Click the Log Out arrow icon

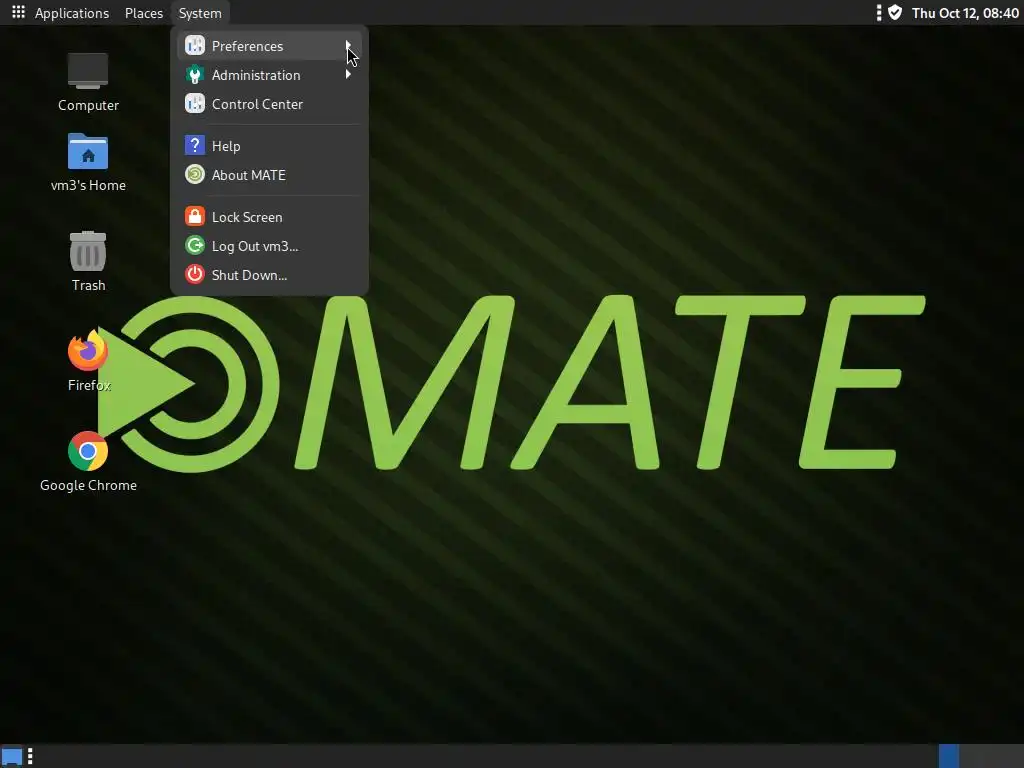(x=195, y=246)
